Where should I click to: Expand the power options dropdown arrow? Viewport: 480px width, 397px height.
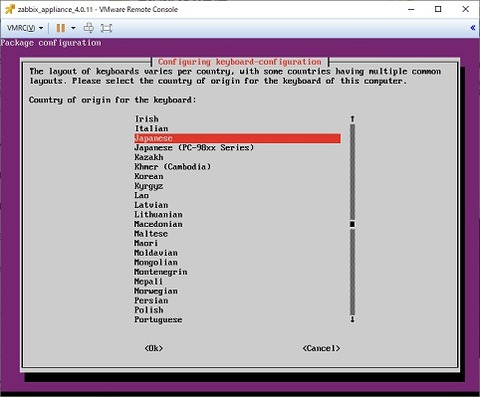coord(73,28)
